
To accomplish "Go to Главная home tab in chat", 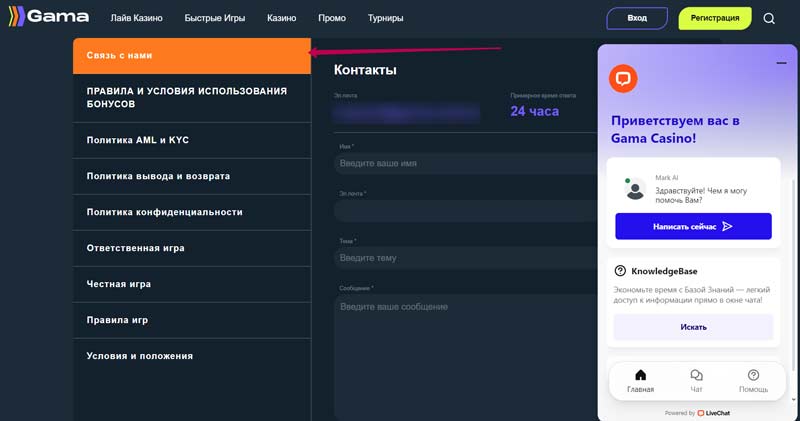I will click(x=640, y=381).
